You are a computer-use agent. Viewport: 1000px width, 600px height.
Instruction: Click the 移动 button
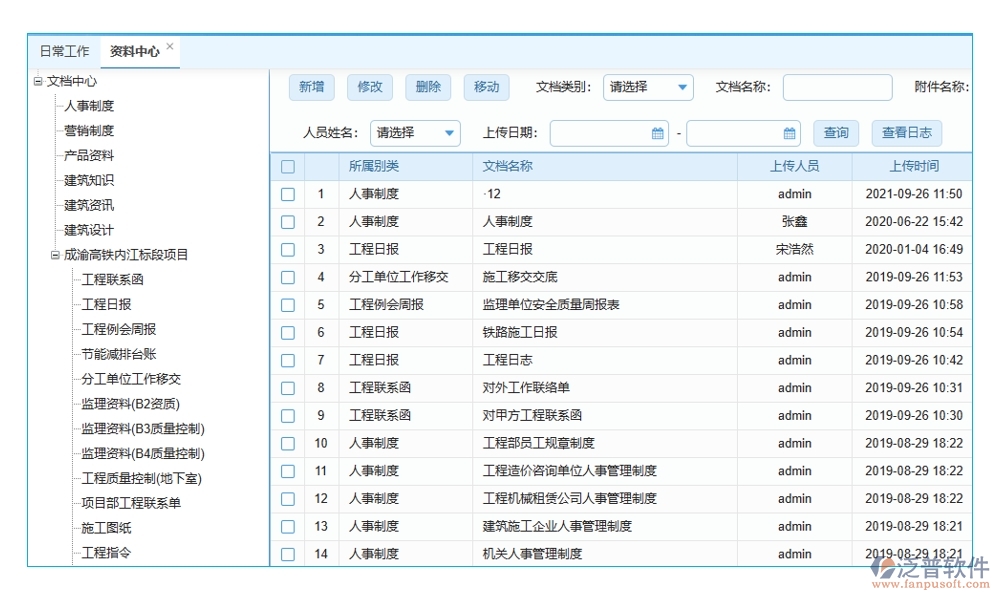coord(486,87)
